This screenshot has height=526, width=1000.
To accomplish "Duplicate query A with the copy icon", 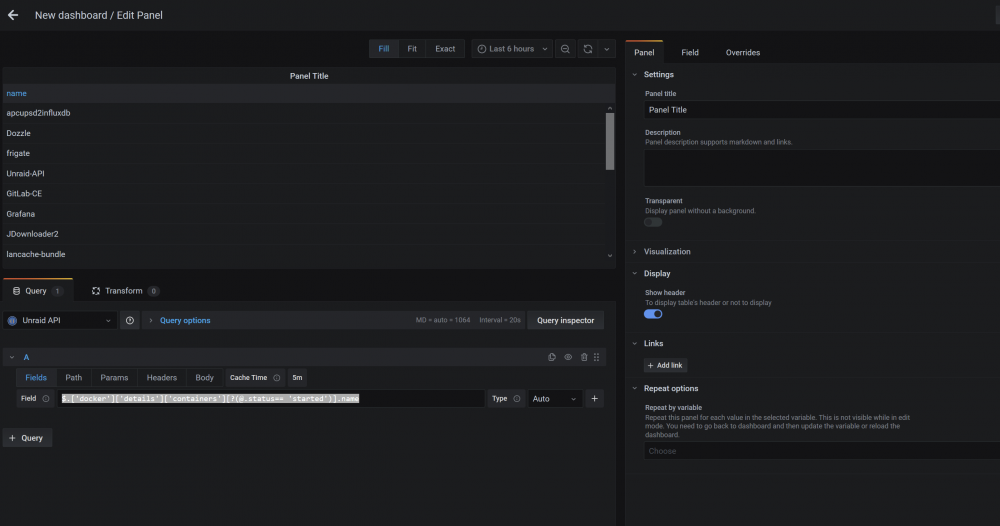I will click(552, 358).
